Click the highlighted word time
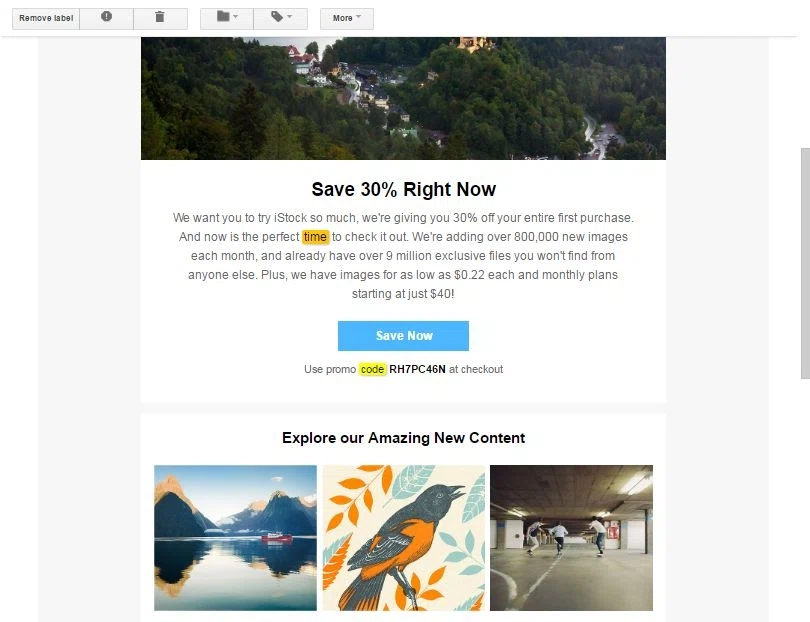The image size is (810, 622). tap(315, 237)
